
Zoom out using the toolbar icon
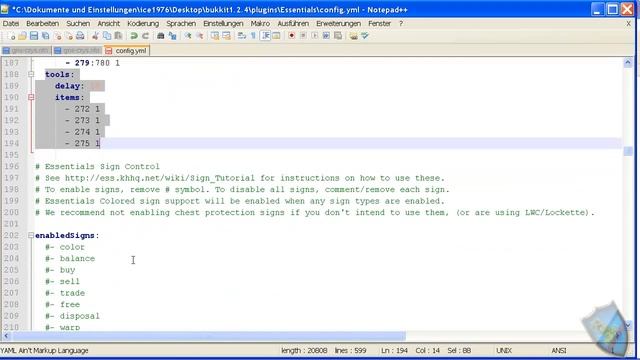pyautogui.click(x=199, y=36)
